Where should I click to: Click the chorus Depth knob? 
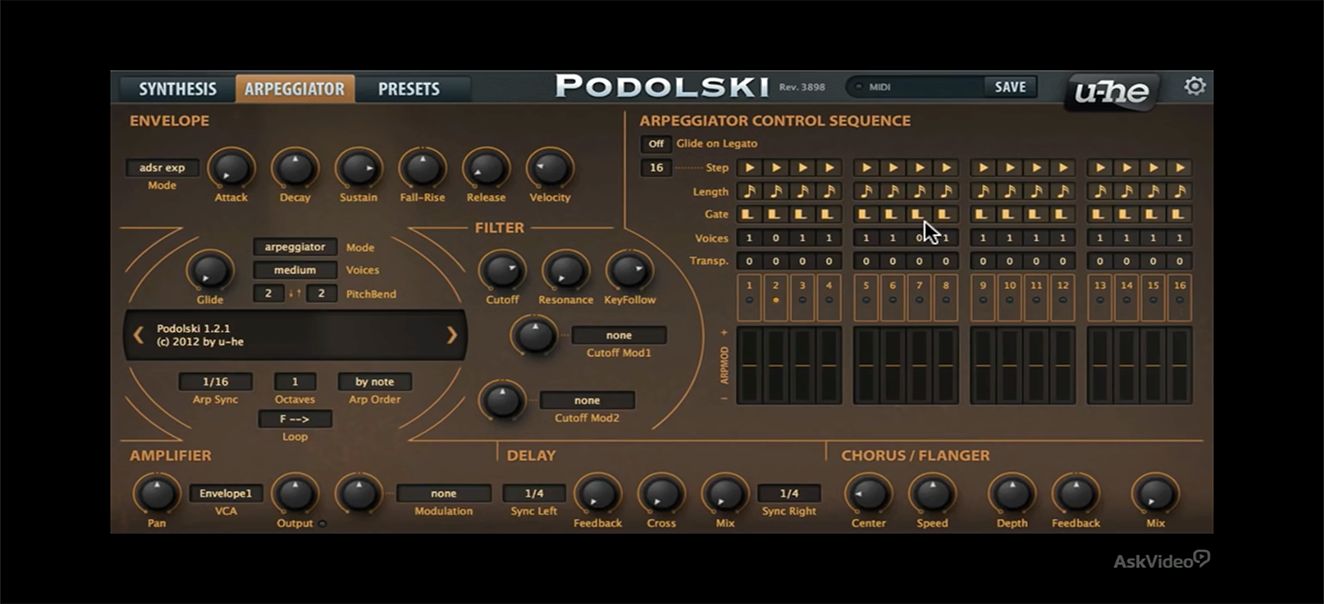click(x=1012, y=494)
